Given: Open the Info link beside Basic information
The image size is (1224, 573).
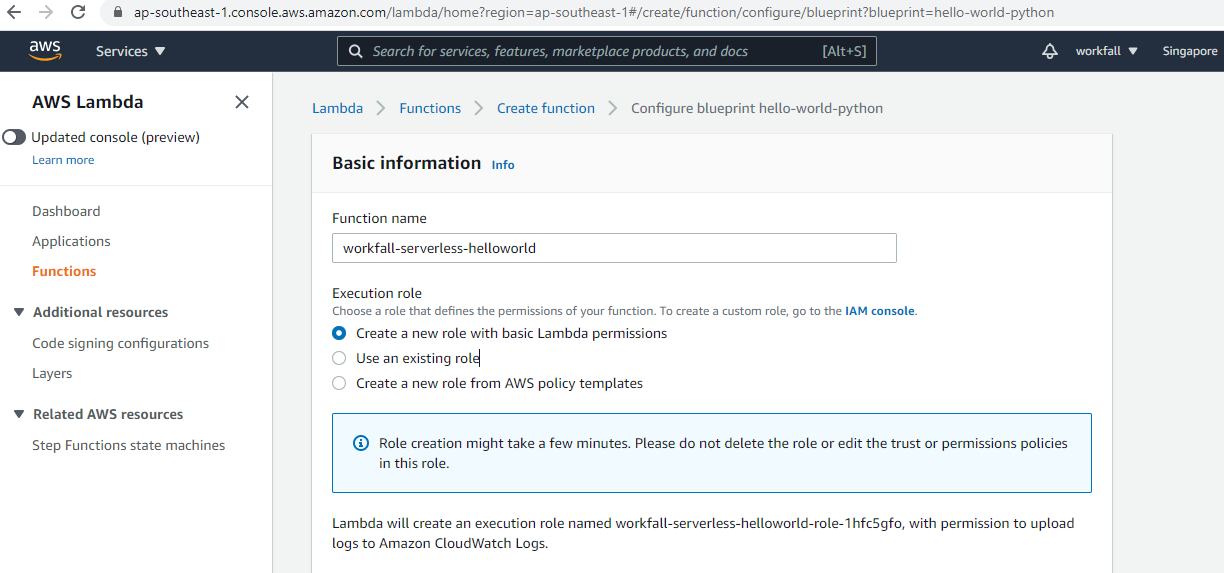Looking at the screenshot, I should [503, 165].
